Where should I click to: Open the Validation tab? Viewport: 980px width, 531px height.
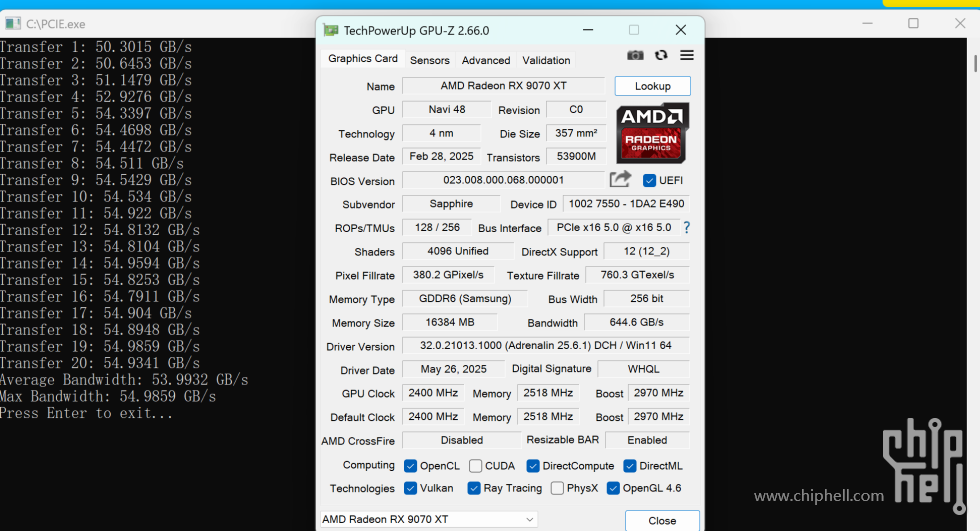546,60
